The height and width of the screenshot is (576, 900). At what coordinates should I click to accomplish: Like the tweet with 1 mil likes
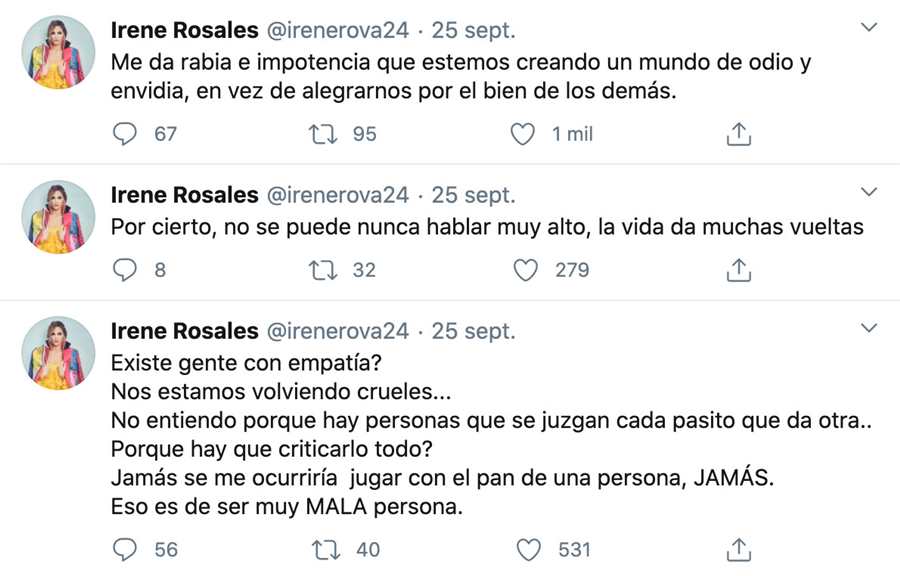tap(522, 133)
